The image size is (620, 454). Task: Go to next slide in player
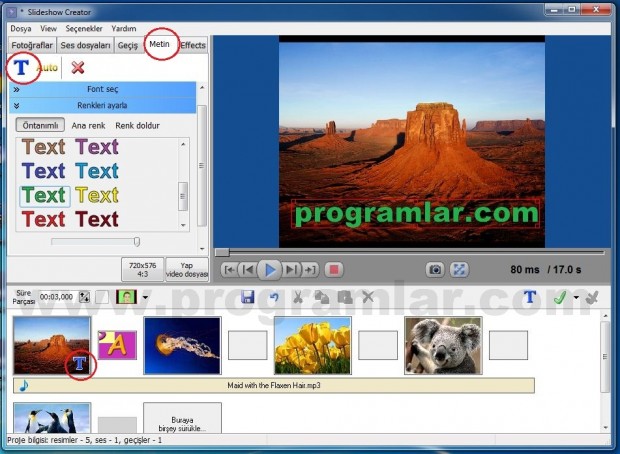pyautogui.click(x=291, y=270)
